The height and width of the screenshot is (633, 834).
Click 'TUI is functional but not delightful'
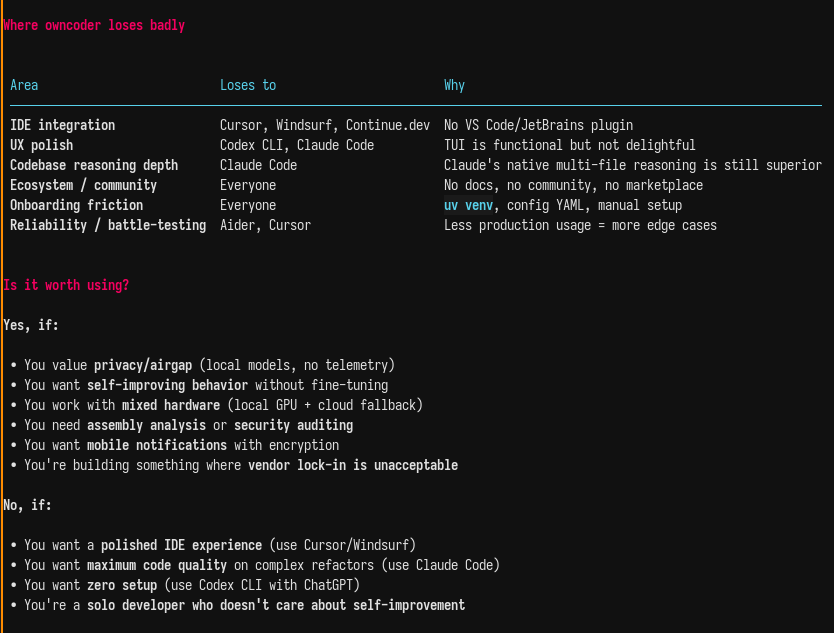coord(570,145)
